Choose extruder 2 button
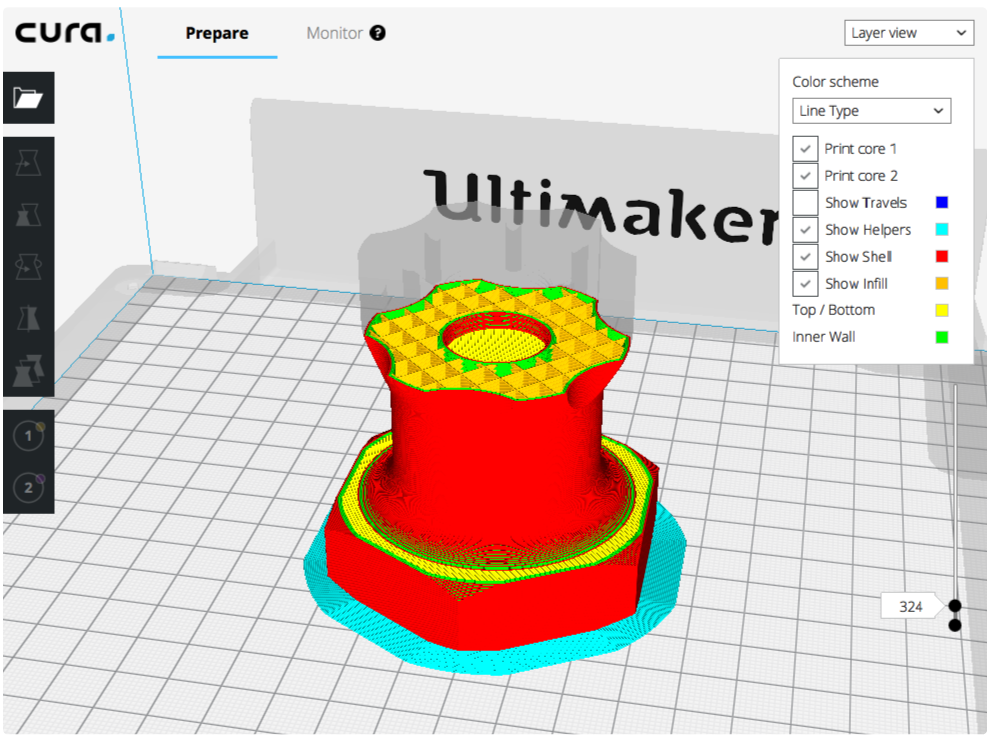The width and height of the screenshot is (990, 740). coord(28,487)
